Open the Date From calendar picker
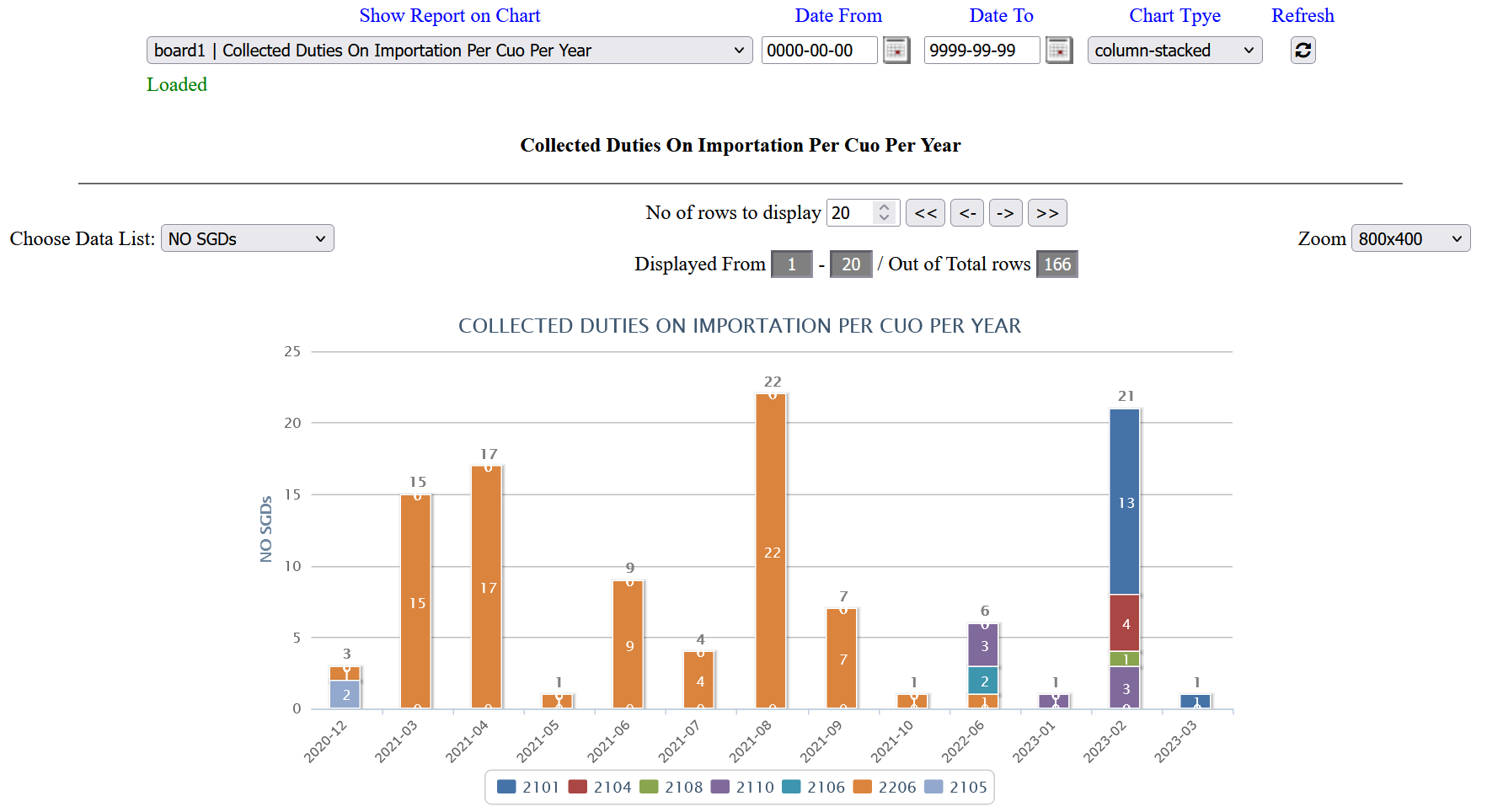Screen dimensions: 1487x812 896,51
